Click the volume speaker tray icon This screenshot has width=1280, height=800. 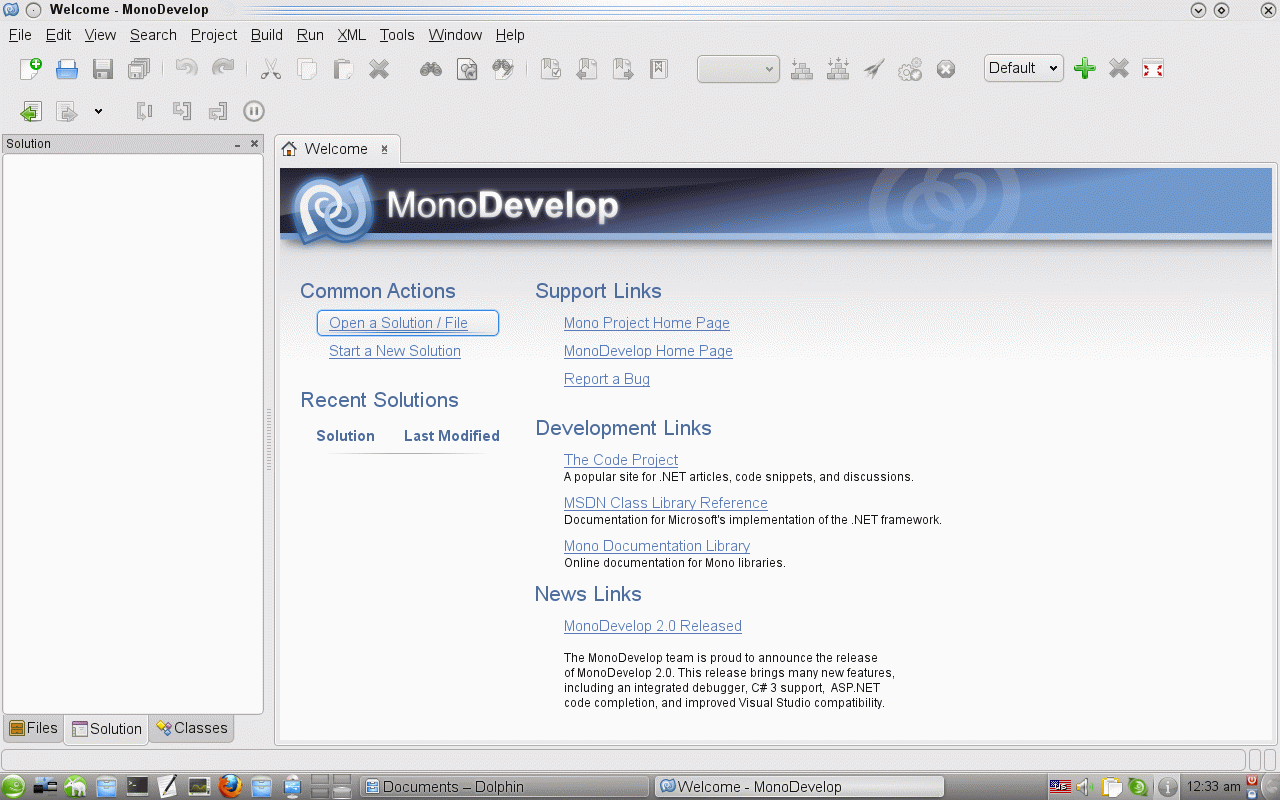[x=1084, y=786]
